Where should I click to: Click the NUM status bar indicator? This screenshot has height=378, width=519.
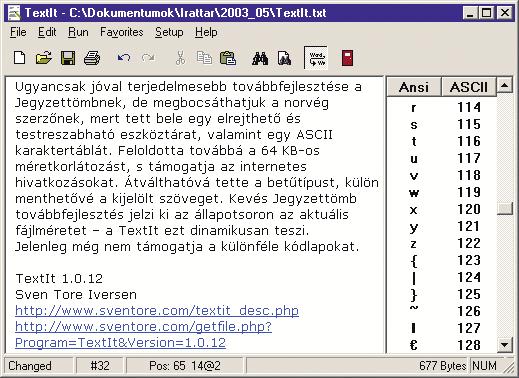click(x=484, y=366)
